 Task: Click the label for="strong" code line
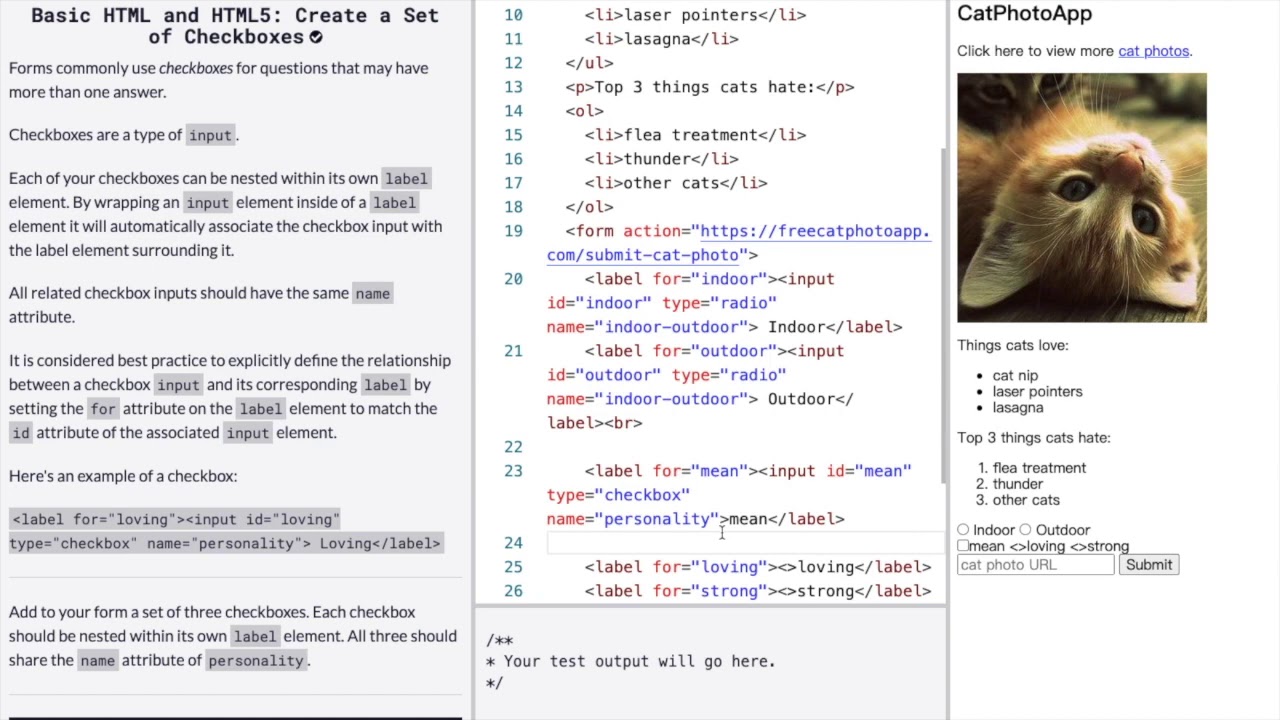(758, 591)
